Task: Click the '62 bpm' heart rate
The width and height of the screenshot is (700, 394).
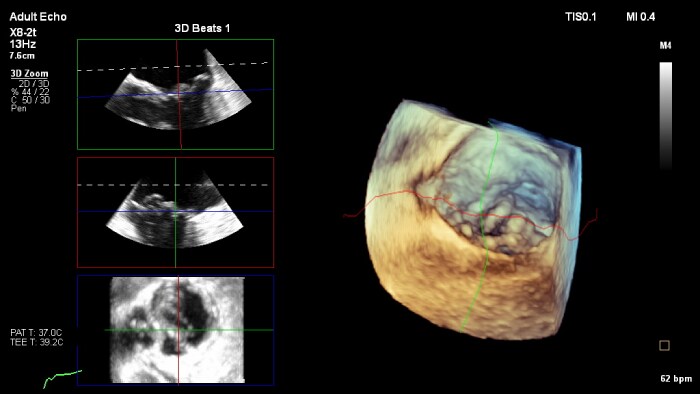Action: (676, 379)
